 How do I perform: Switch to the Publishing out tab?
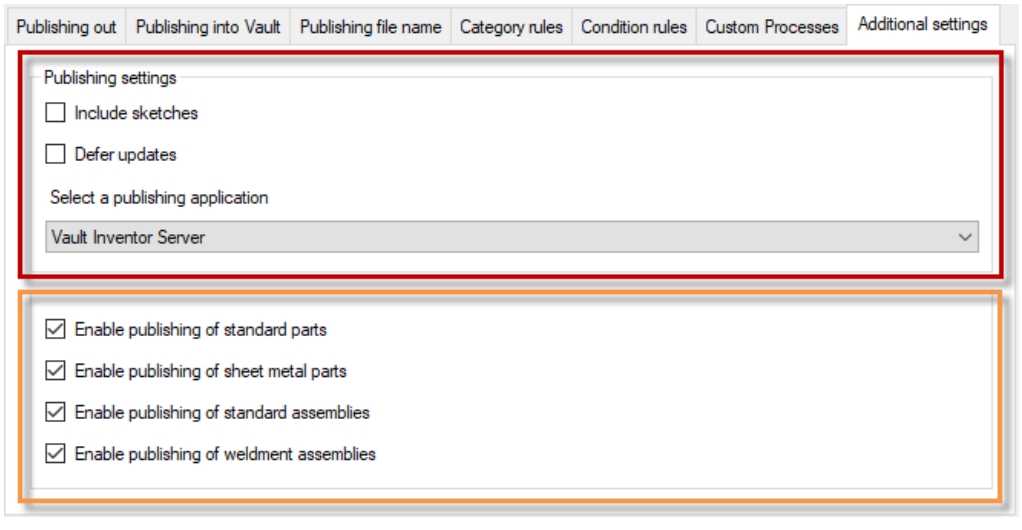[66, 27]
